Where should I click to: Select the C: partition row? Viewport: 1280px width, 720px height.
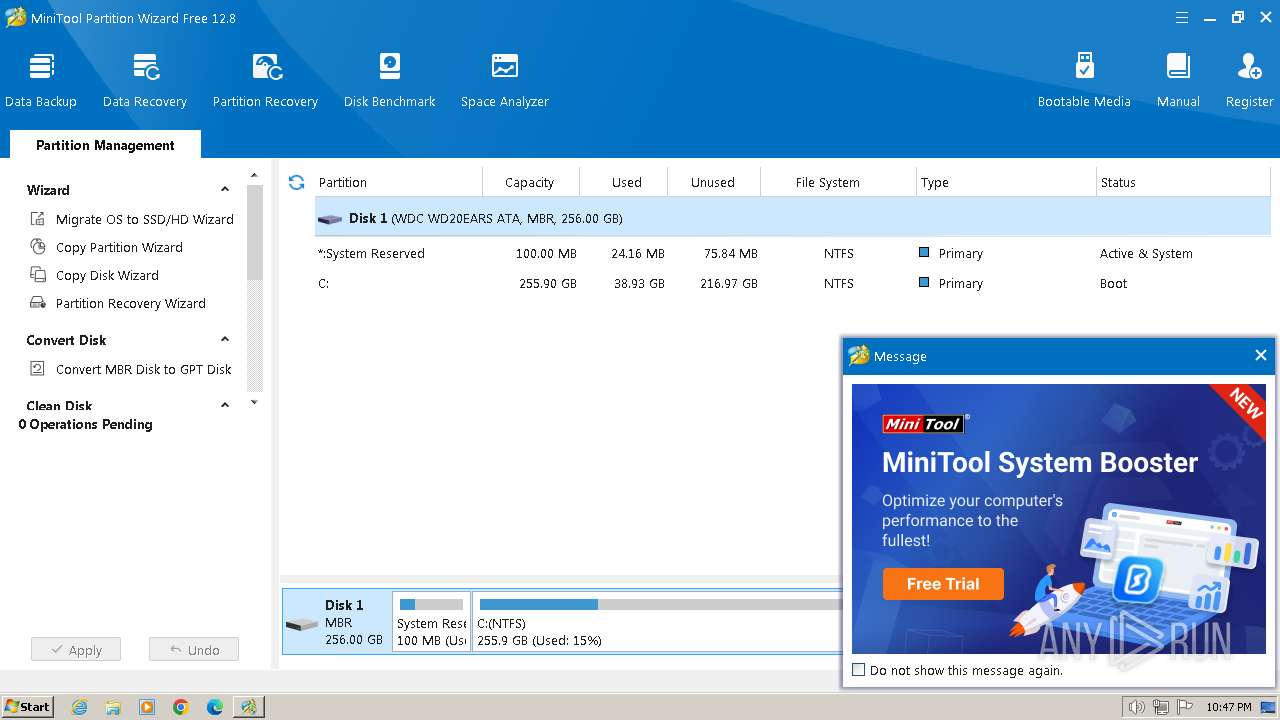click(793, 283)
